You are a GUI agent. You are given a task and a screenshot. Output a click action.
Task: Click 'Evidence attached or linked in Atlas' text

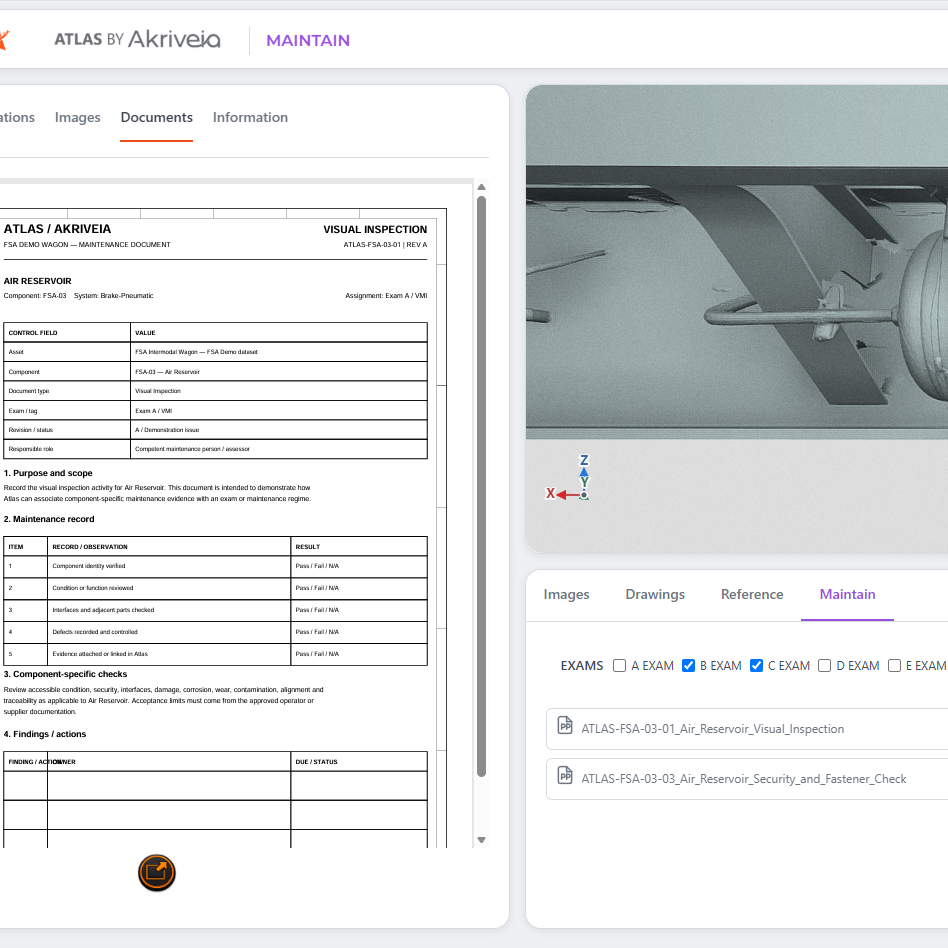[x=100, y=654]
